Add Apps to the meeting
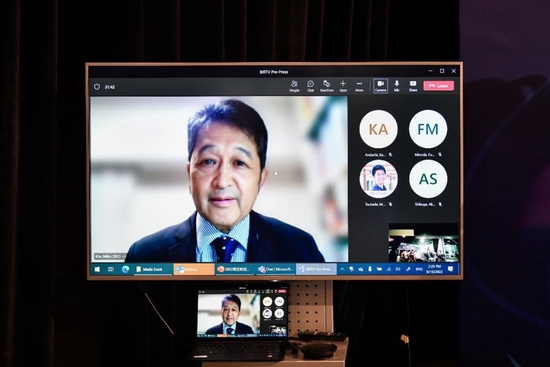Screen dimensions: 550x367 point(343,86)
